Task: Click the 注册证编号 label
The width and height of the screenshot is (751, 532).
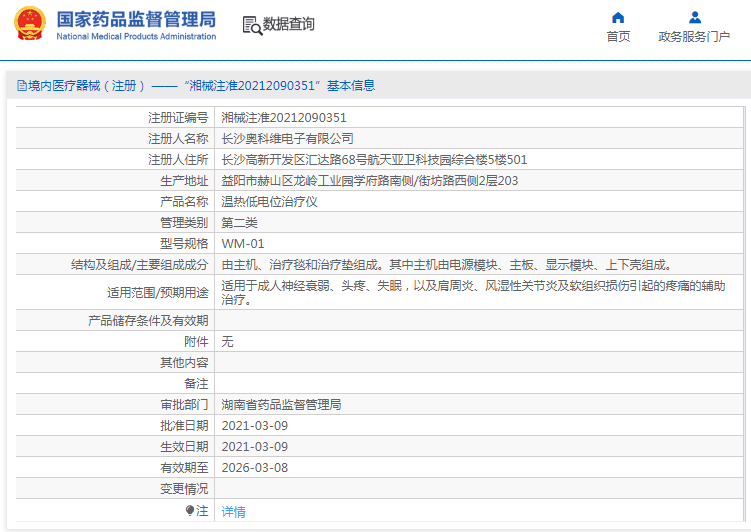Action: click(178, 118)
